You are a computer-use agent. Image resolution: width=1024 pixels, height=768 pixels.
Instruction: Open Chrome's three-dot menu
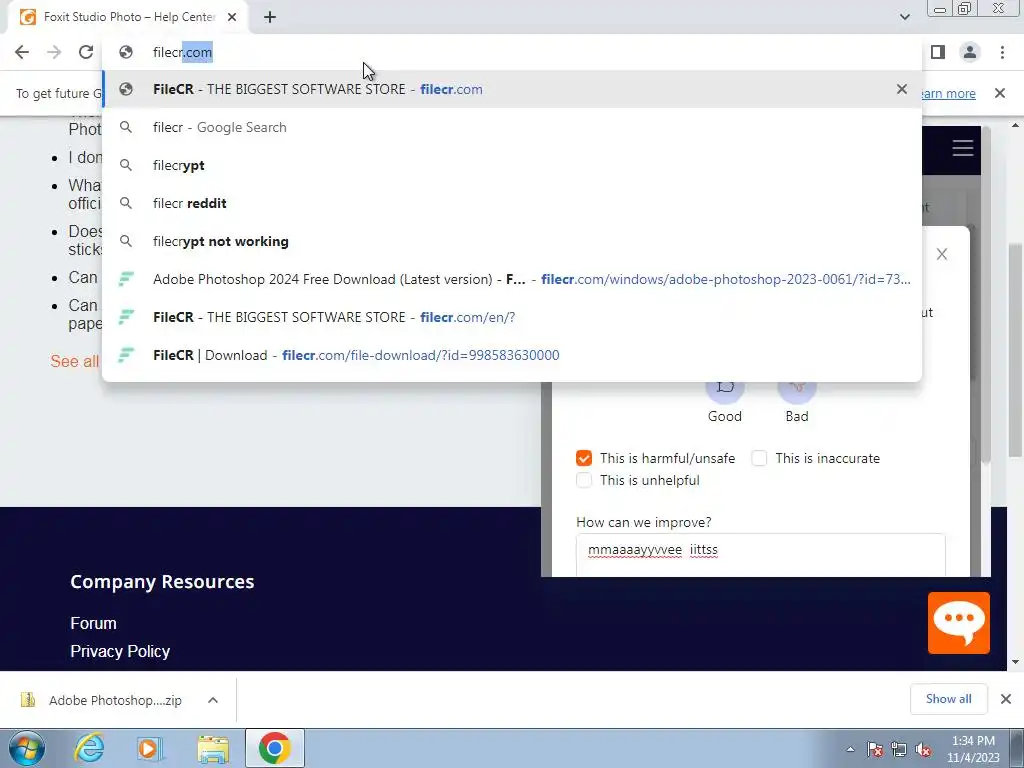(1002, 52)
